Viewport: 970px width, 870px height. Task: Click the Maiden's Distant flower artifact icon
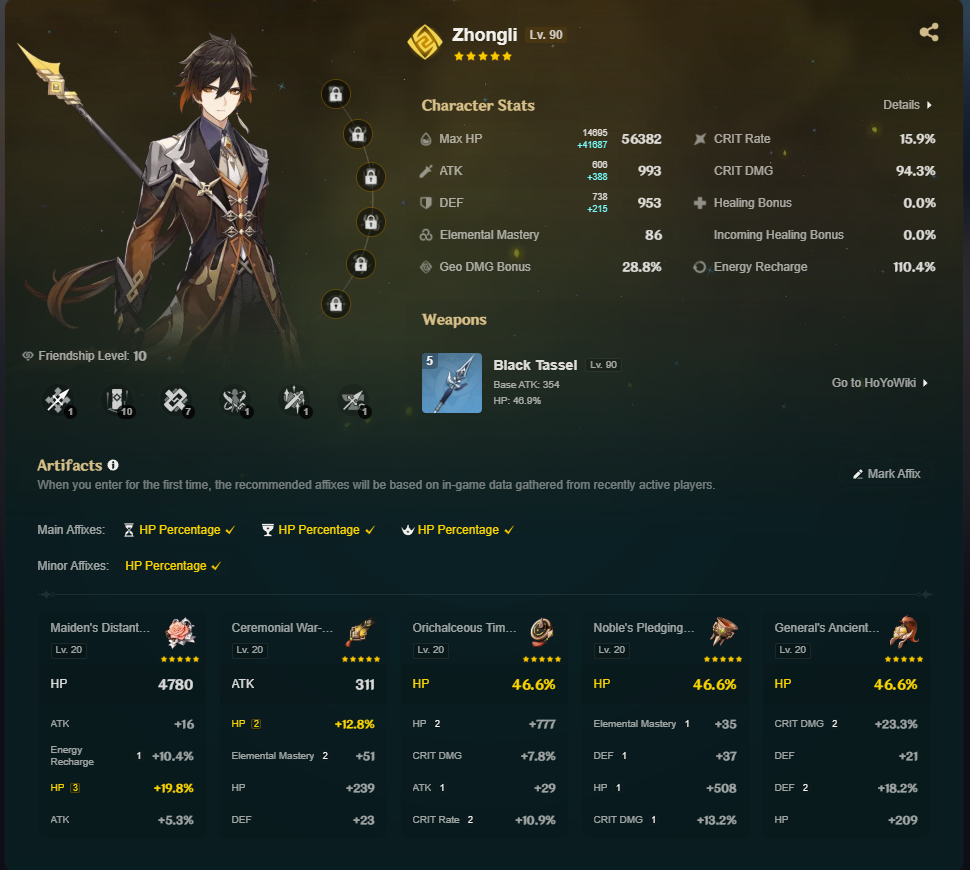(181, 633)
